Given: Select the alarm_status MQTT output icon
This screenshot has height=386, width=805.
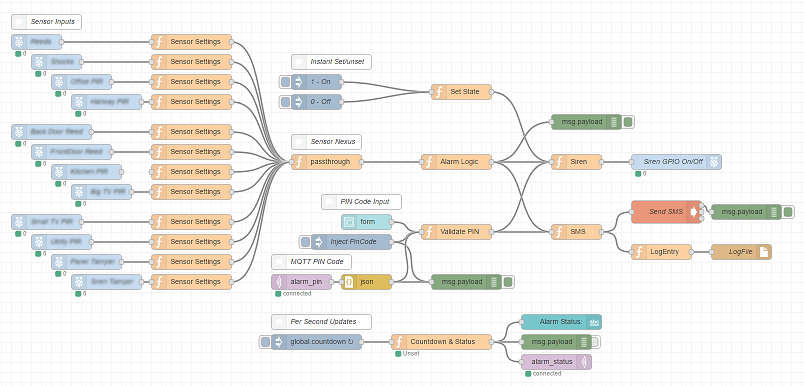Looking at the screenshot, I should 584,362.
